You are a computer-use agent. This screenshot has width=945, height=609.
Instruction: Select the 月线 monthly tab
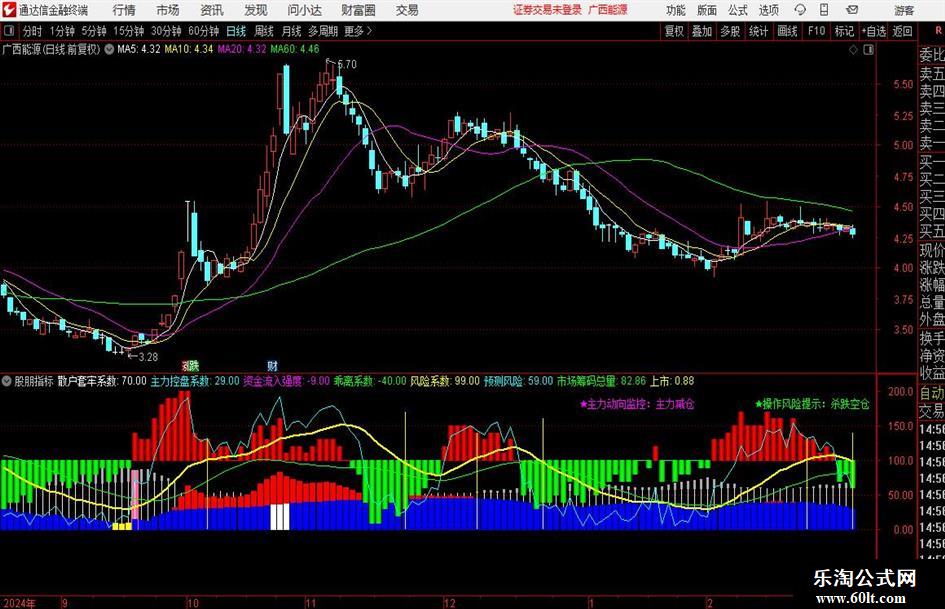[x=292, y=31]
